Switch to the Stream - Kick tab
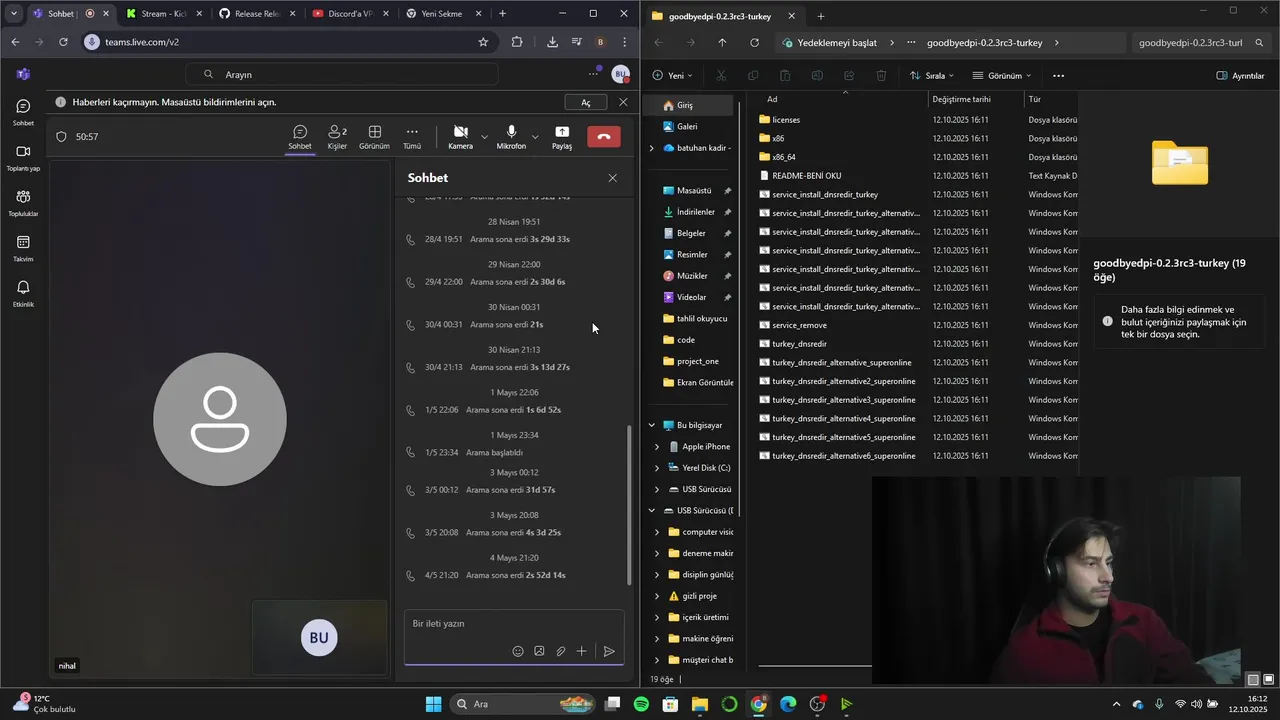The image size is (1280, 720). click(x=163, y=14)
